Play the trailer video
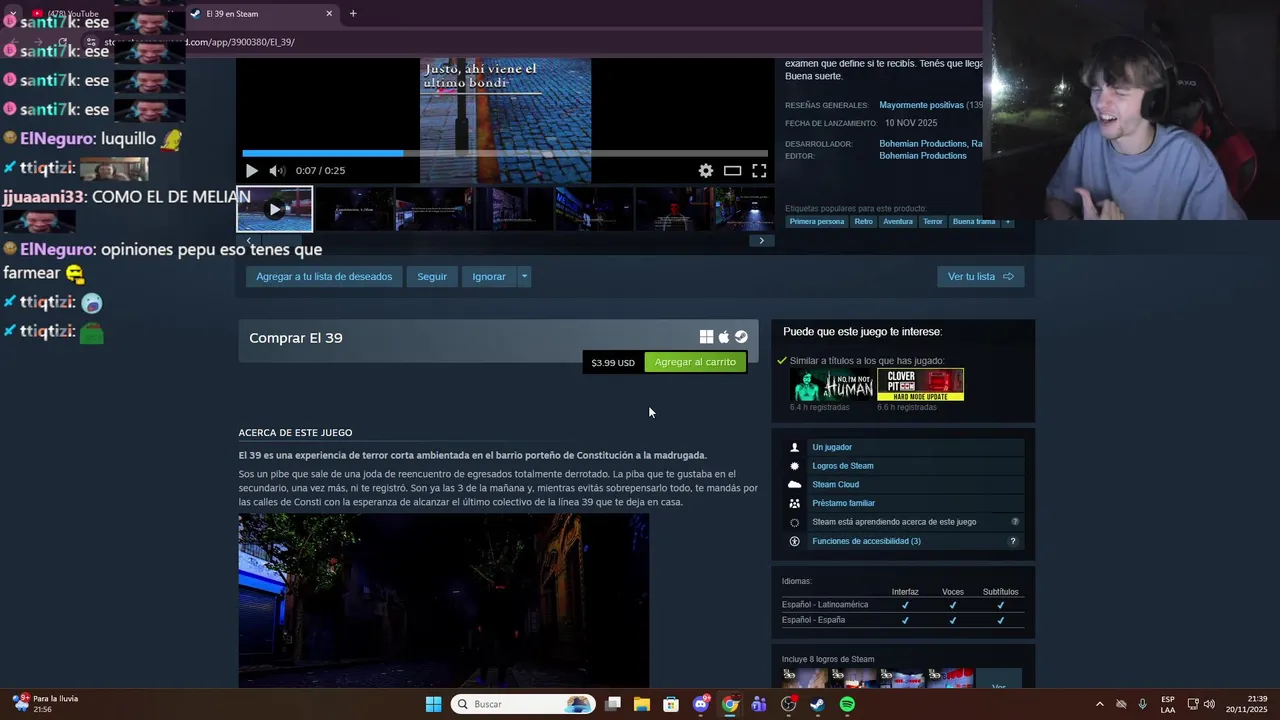 tap(251, 171)
